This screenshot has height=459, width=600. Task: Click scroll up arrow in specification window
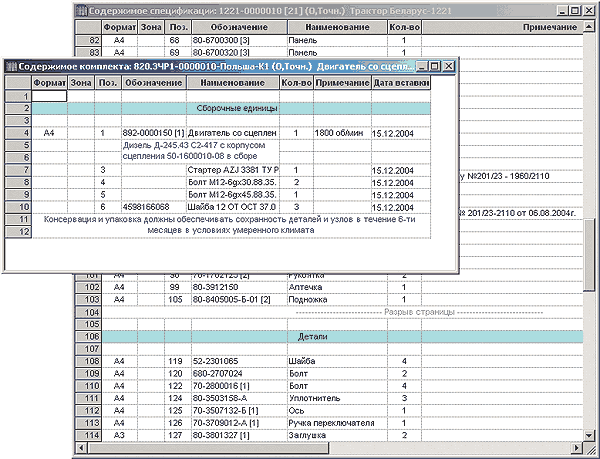[x=589, y=27]
